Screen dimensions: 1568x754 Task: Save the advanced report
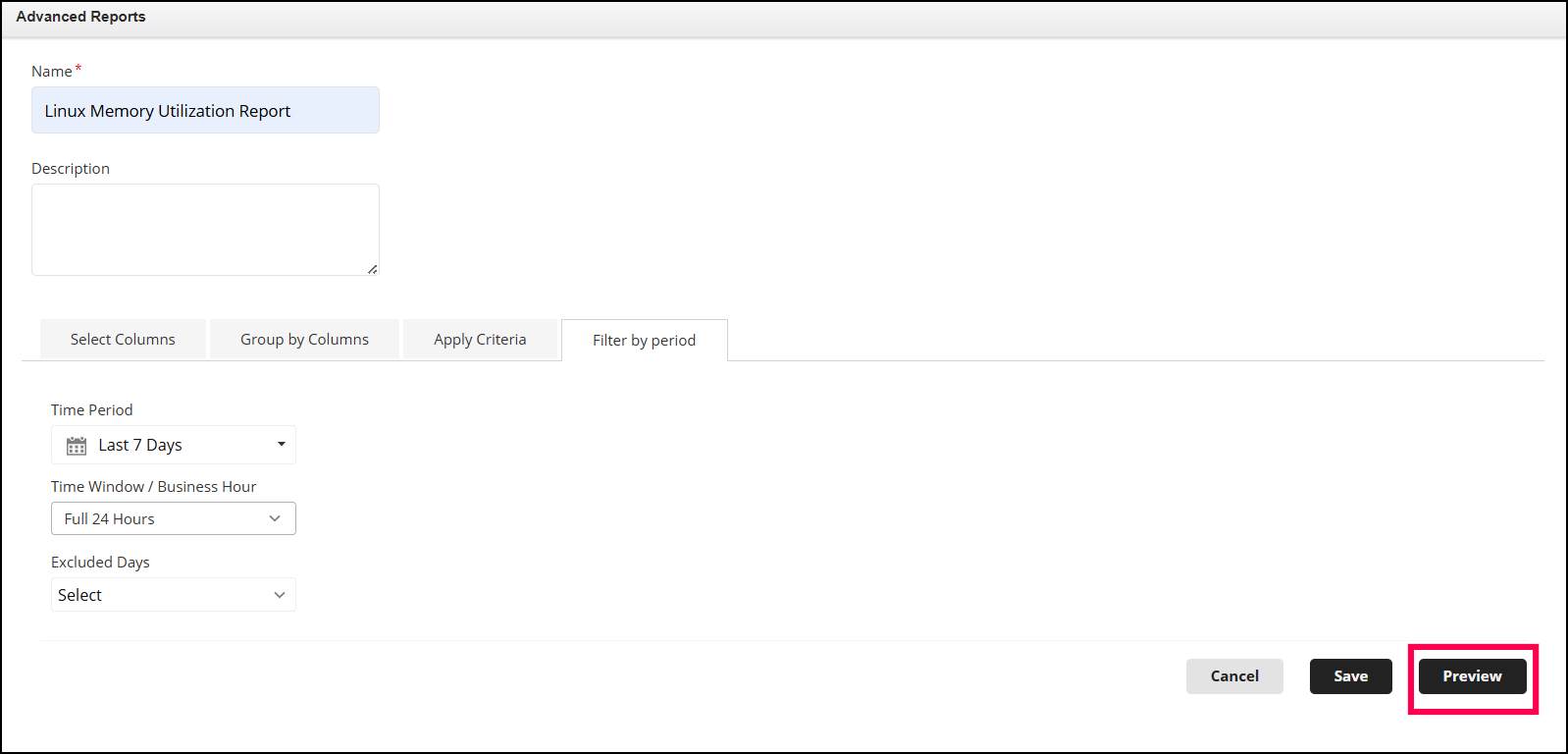(x=1351, y=676)
